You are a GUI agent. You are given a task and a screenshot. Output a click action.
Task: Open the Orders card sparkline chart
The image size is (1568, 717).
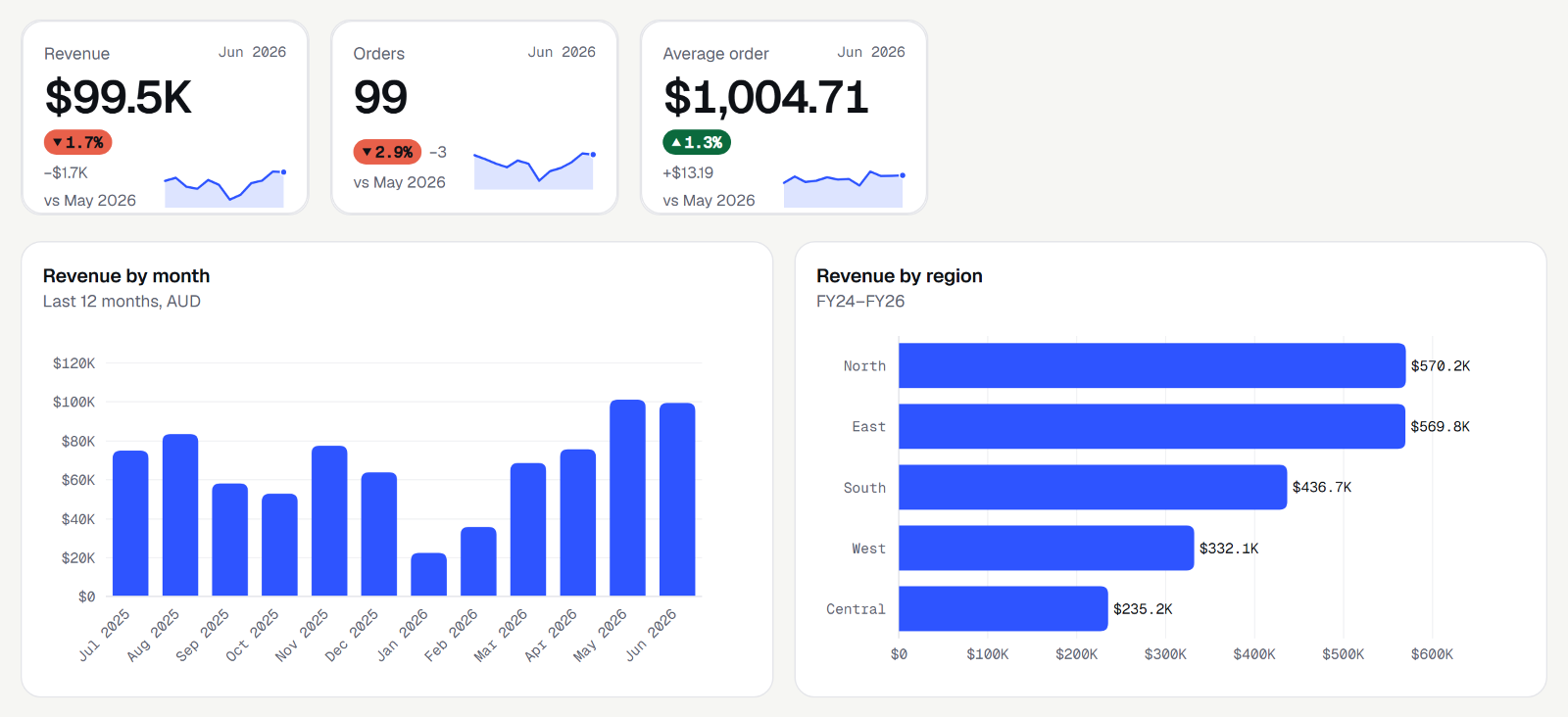534,170
